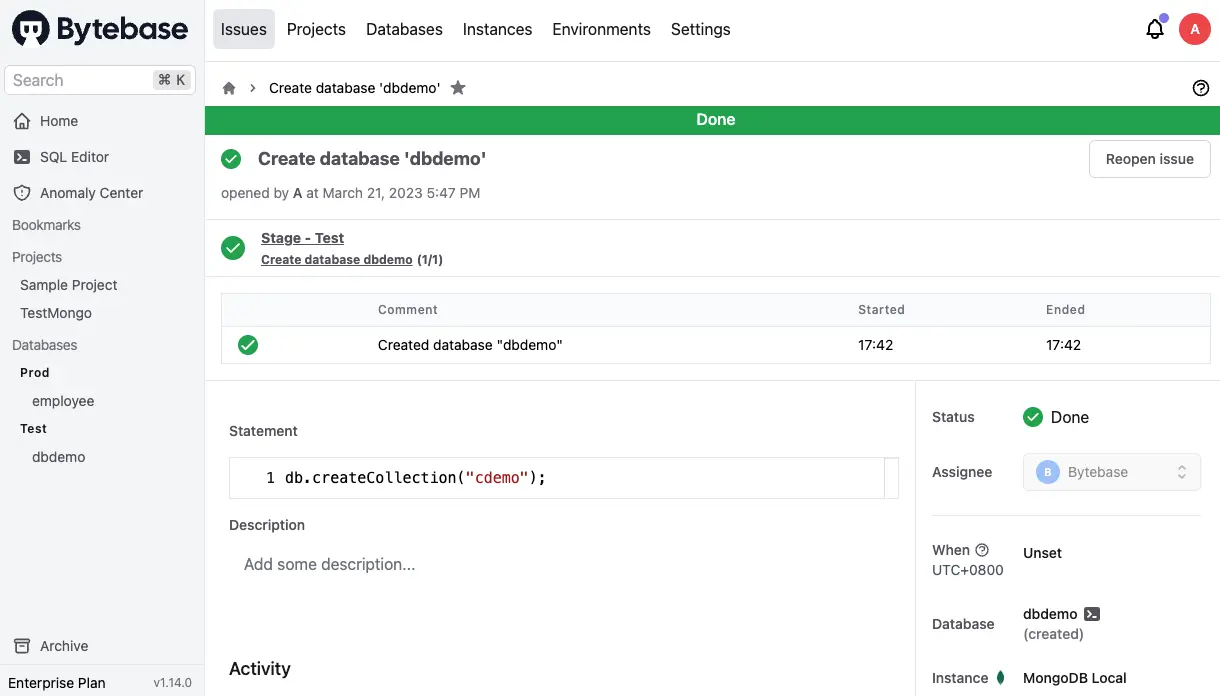Open the help question mark icon
The image size is (1220, 696).
point(1201,88)
